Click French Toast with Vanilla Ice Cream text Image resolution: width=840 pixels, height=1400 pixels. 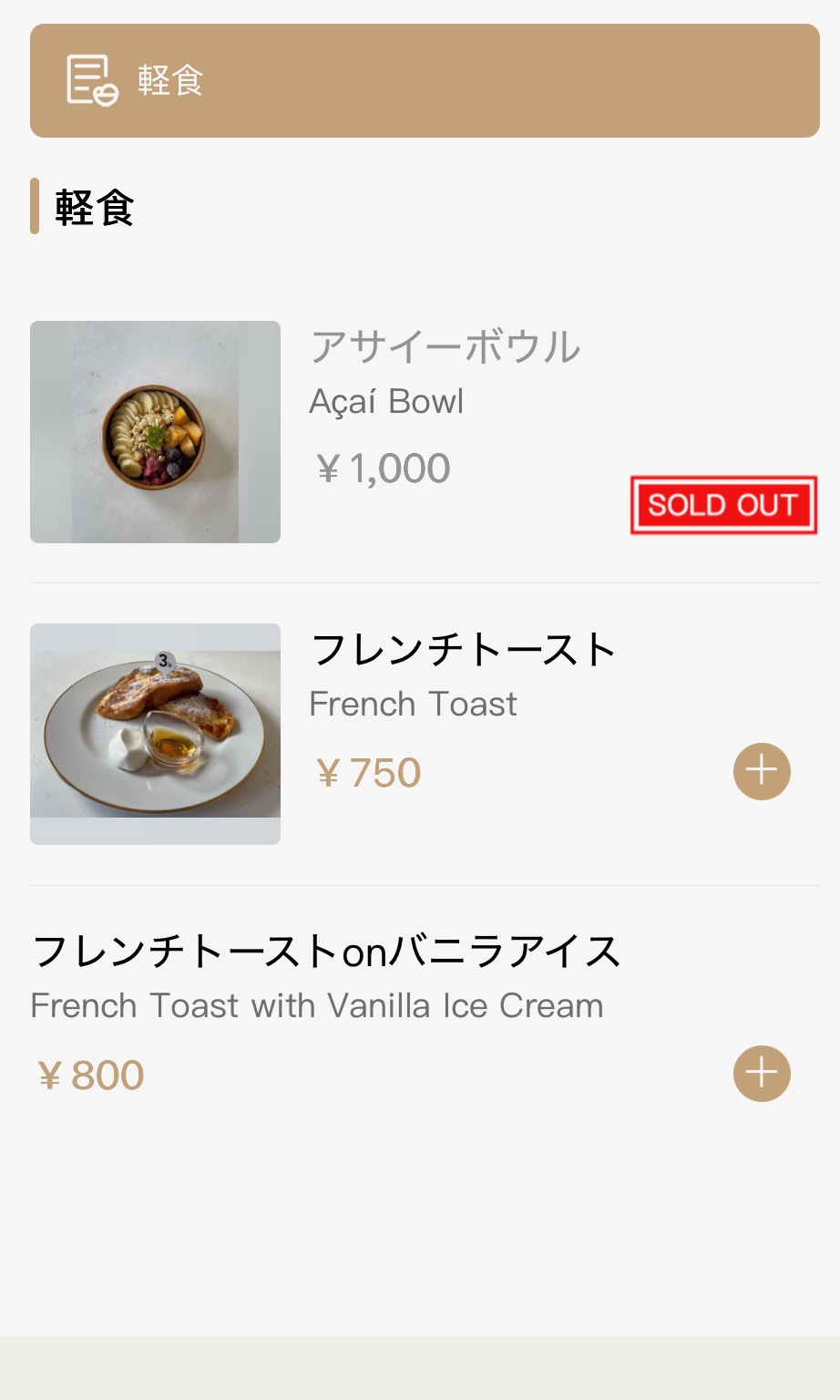pyautogui.click(x=317, y=1006)
